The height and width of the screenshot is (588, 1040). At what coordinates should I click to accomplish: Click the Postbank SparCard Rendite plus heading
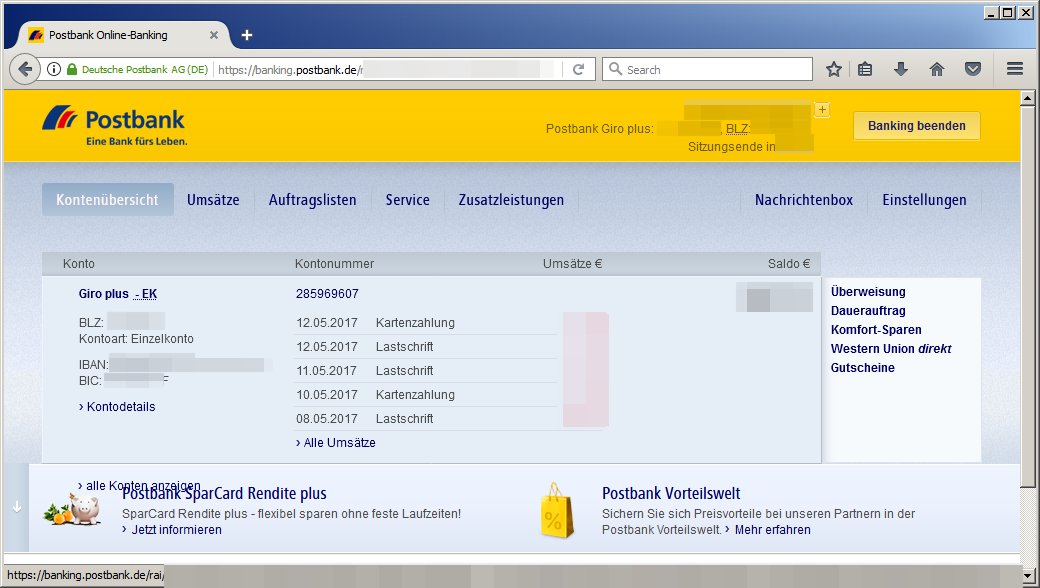point(224,493)
